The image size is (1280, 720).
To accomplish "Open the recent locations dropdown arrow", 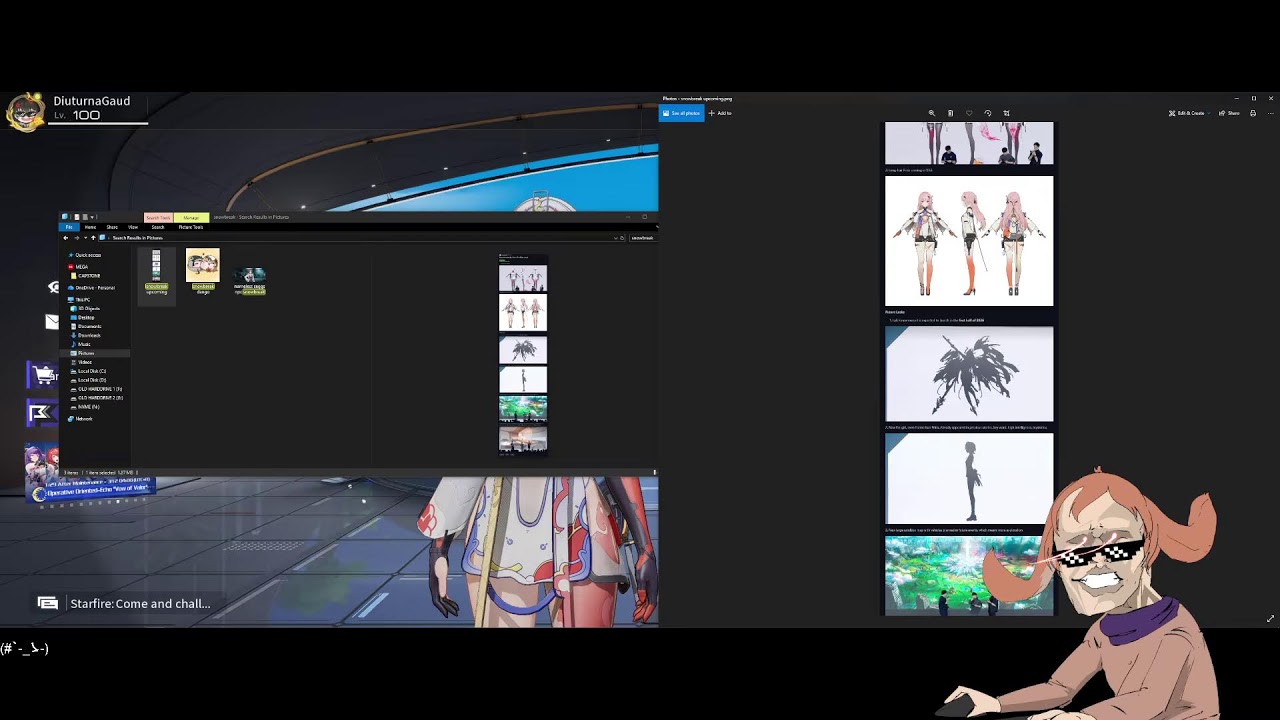I will (x=84, y=238).
